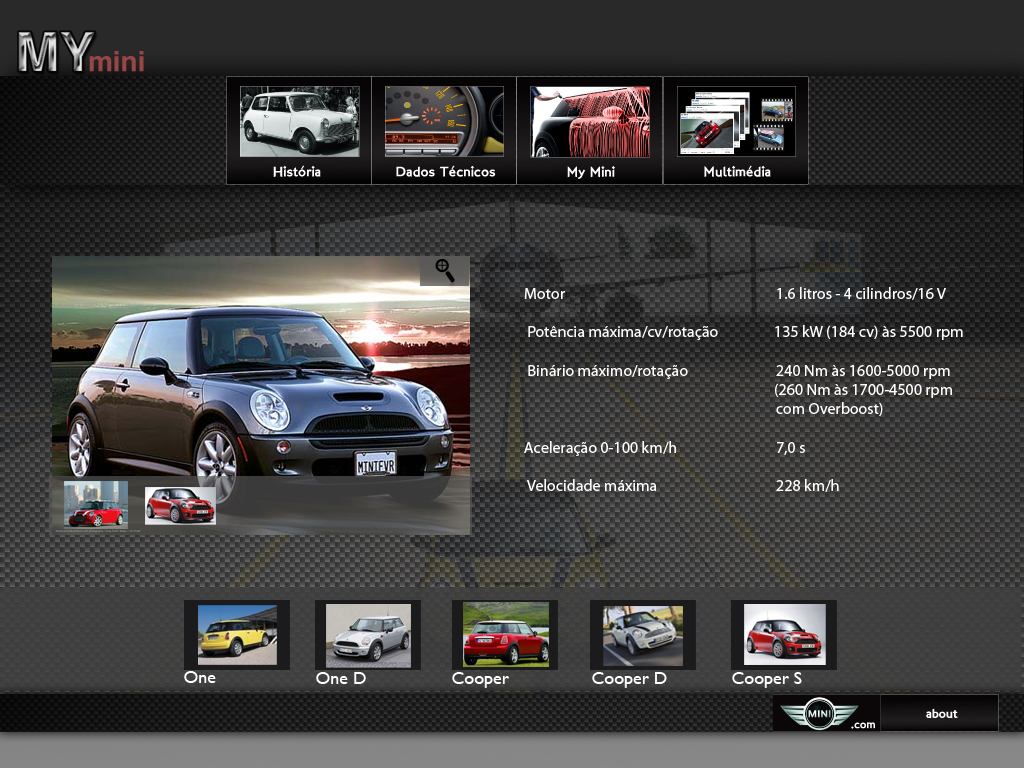The image size is (1024, 768).
Task: Choose the red Cooper model thumbnail
Action: [505, 635]
